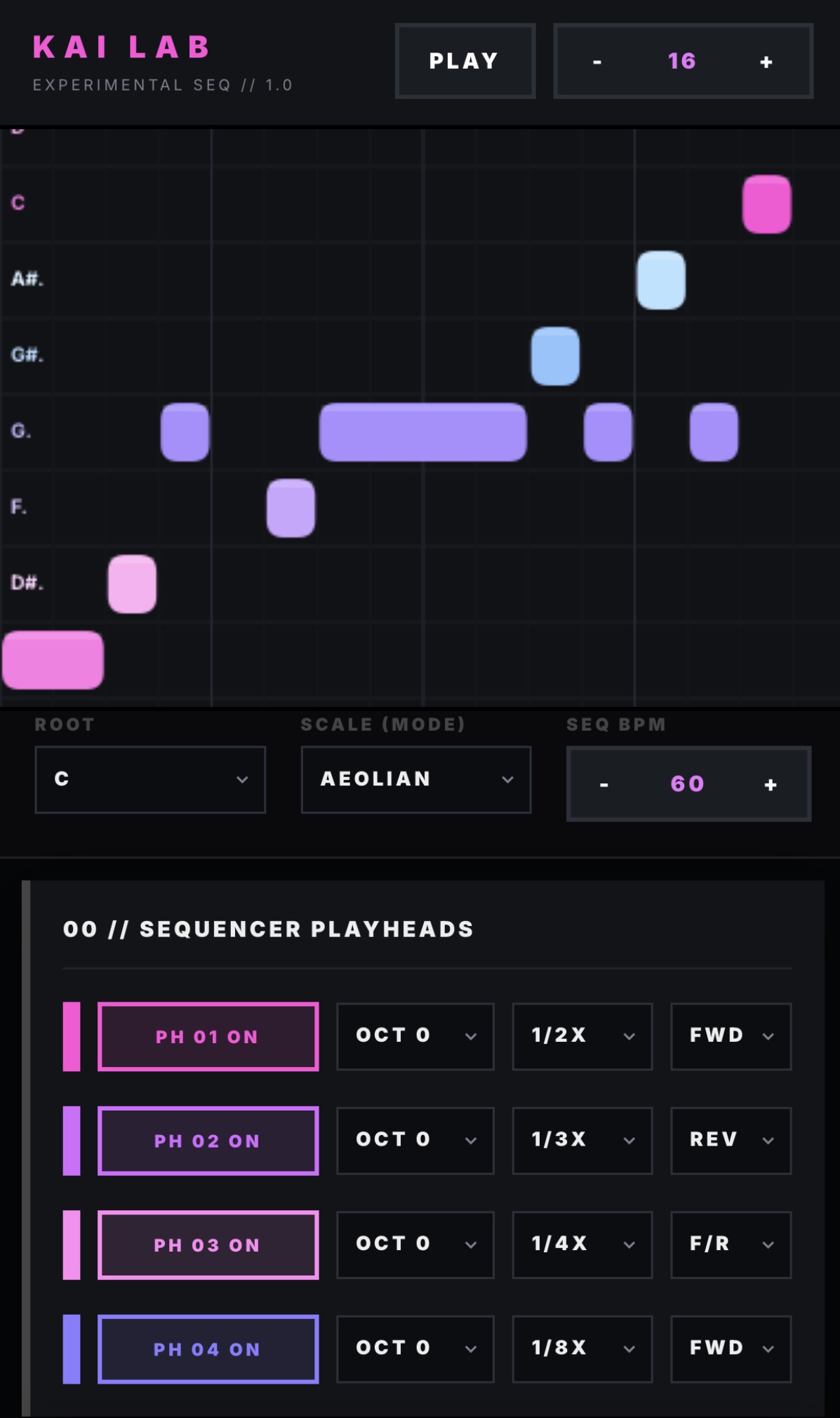Decrease step count with top minus
This screenshot has width=840, height=1418.
(x=597, y=62)
